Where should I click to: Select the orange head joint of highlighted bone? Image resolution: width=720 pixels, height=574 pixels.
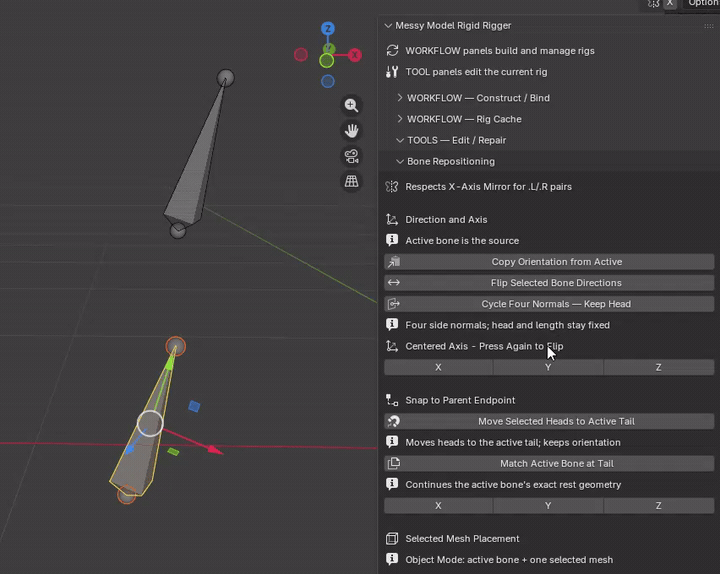[x=126, y=495]
